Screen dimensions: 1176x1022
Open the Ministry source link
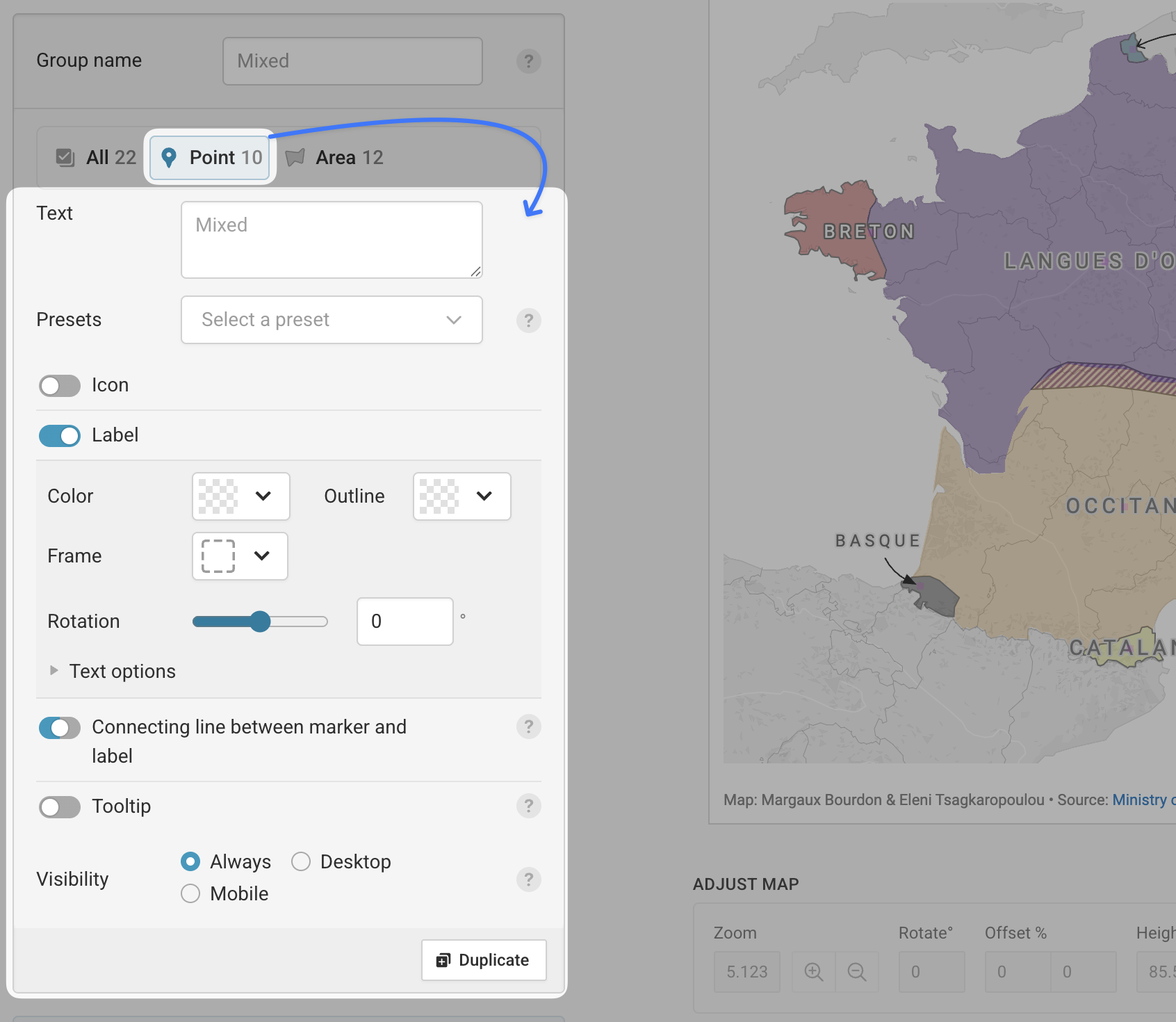(1144, 800)
